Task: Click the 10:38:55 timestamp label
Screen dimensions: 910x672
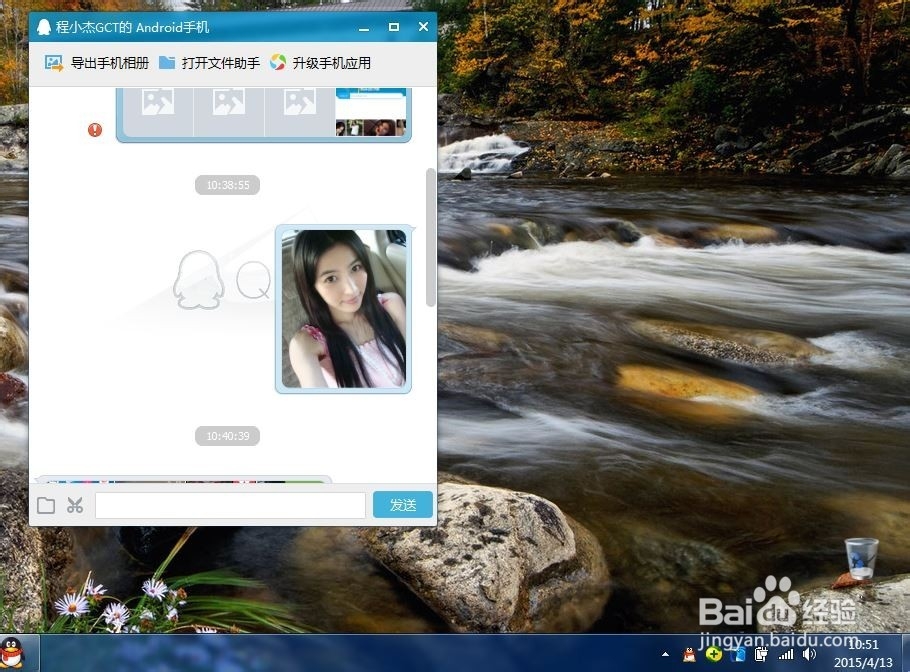Action: click(x=228, y=185)
